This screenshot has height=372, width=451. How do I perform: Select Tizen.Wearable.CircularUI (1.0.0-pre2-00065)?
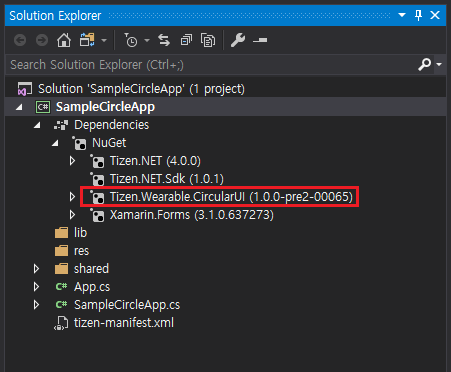(231, 197)
